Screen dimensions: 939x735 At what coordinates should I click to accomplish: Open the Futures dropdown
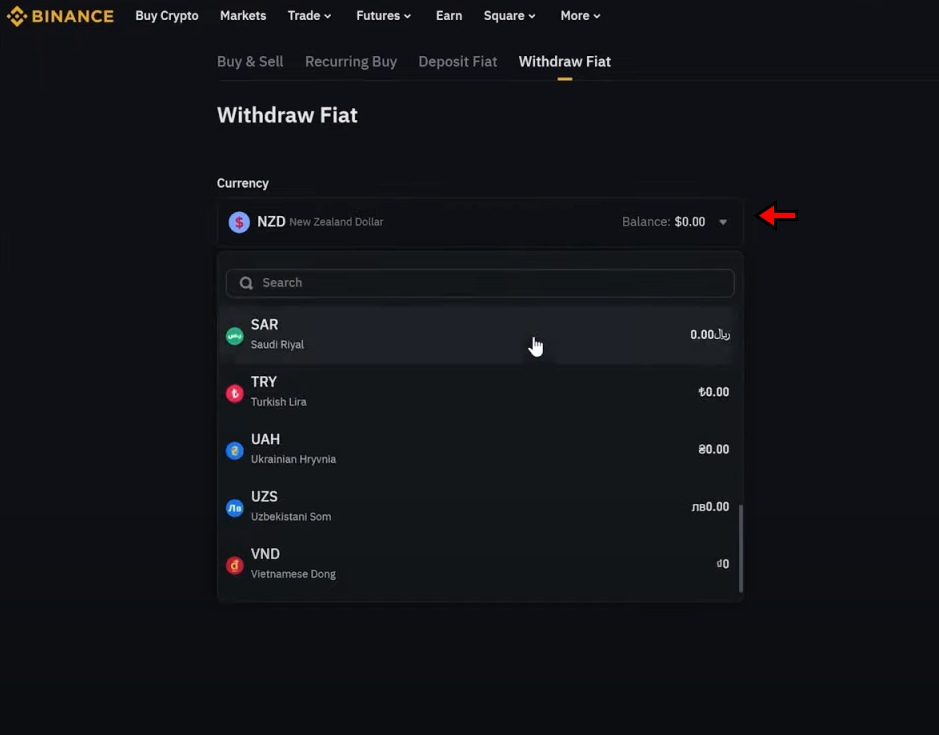[x=383, y=15]
